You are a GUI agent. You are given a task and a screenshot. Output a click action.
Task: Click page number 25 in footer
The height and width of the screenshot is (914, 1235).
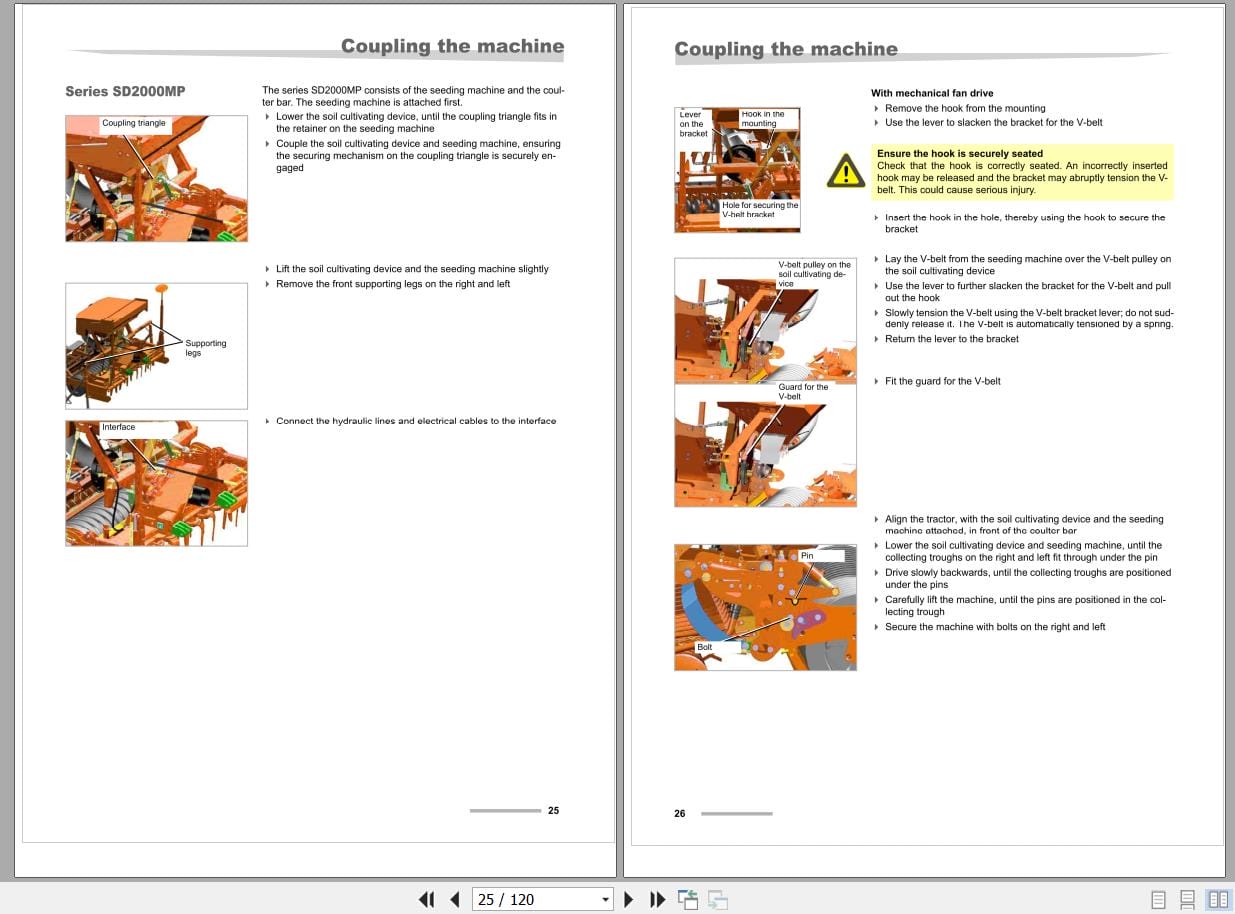553,810
